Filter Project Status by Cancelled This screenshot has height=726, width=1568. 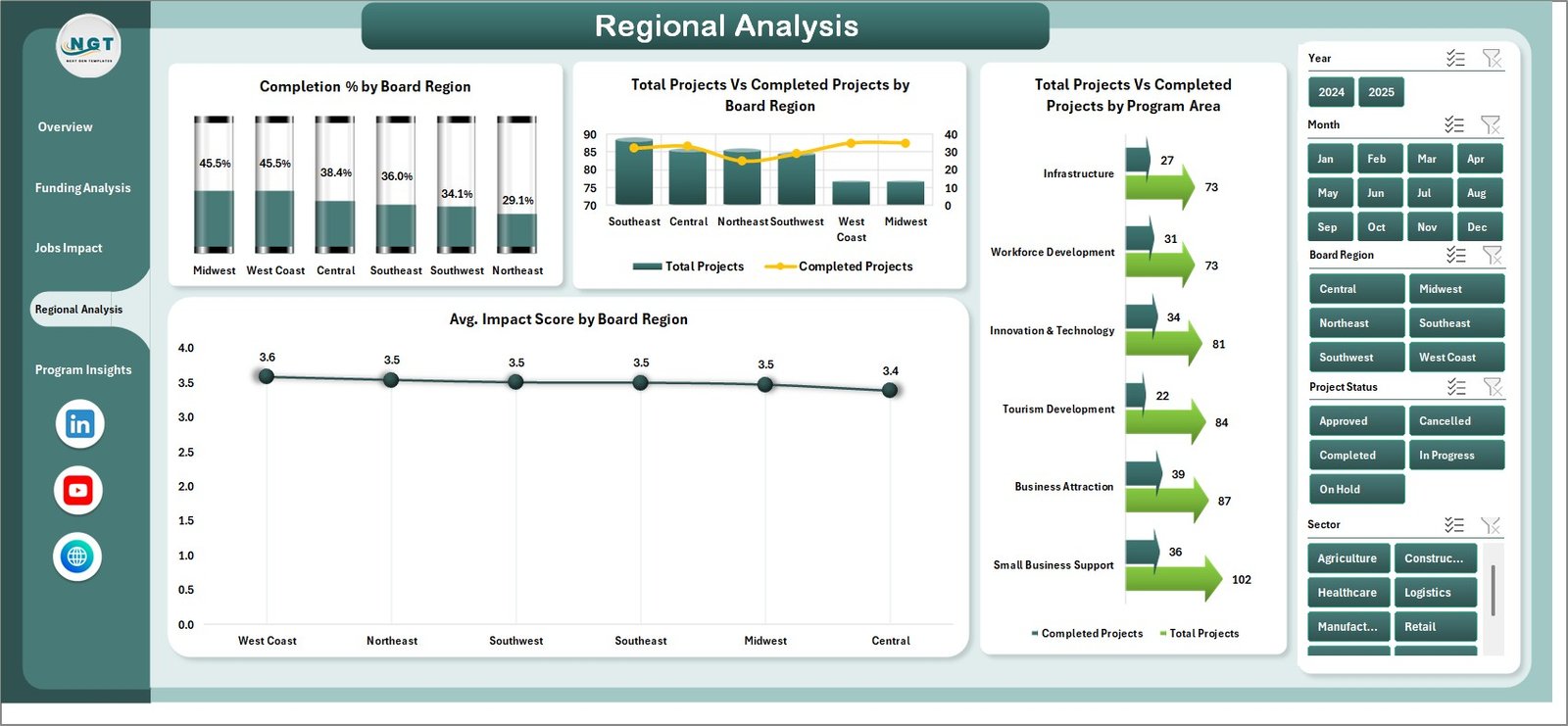point(1457,421)
